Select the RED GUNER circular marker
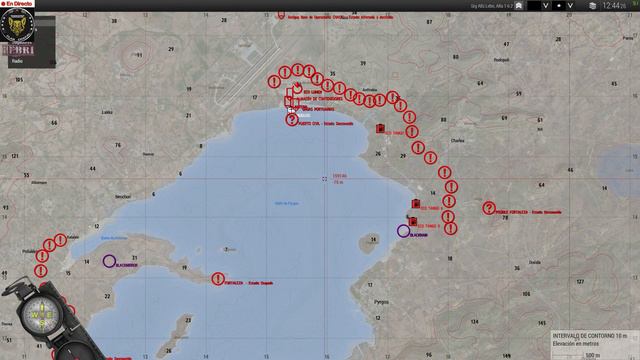Viewport: 640px width, 360px height. point(298,88)
